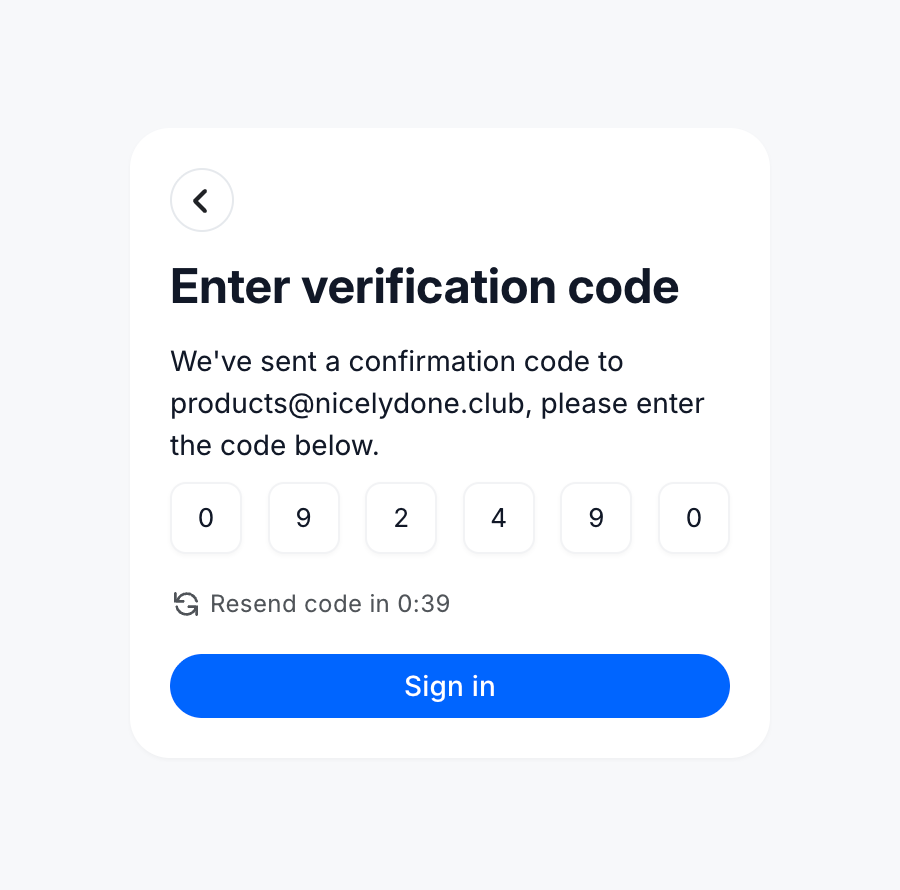
Task: Click the second code digit showing 9
Action: click(303, 518)
